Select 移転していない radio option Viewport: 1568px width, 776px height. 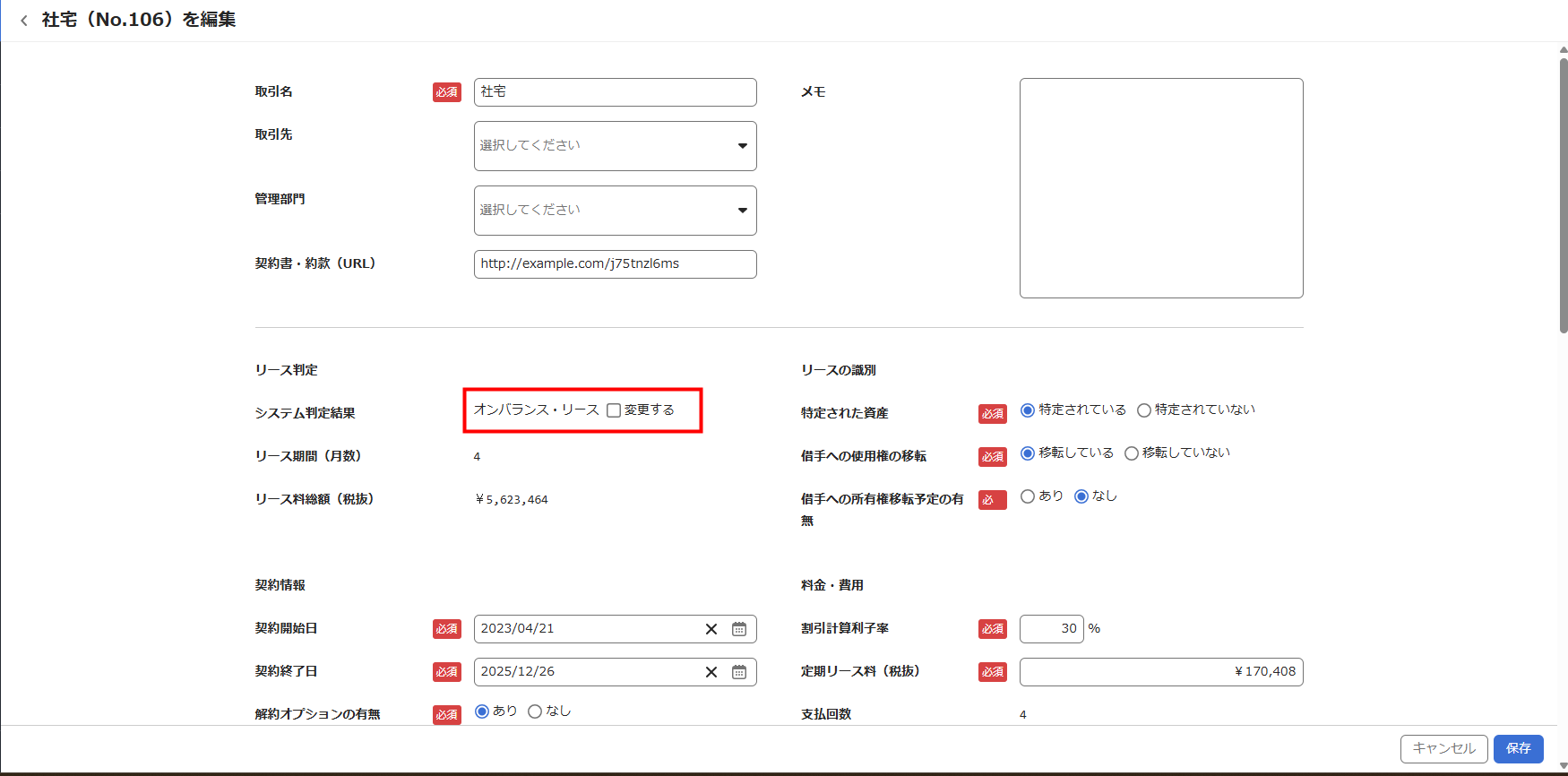pos(1132,453)
